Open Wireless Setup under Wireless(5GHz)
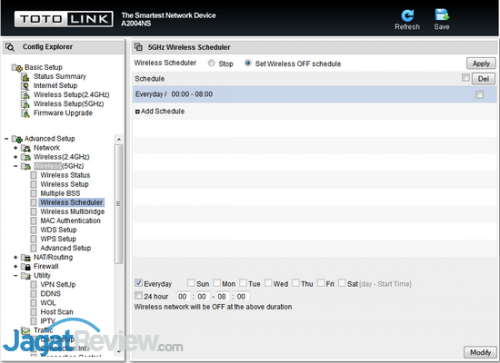 point(65,184)
